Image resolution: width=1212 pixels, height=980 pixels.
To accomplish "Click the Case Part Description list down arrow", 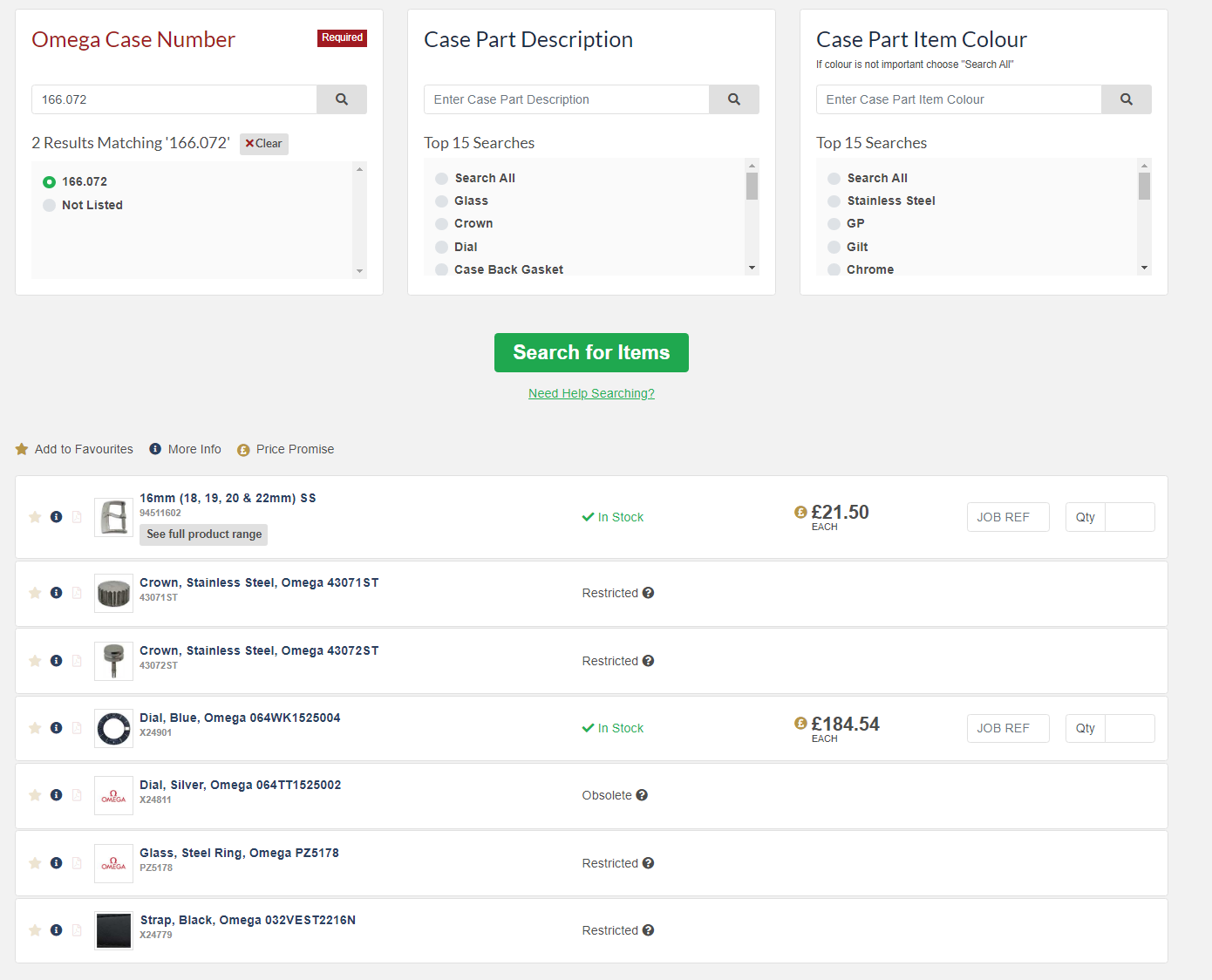I will 752,268.
